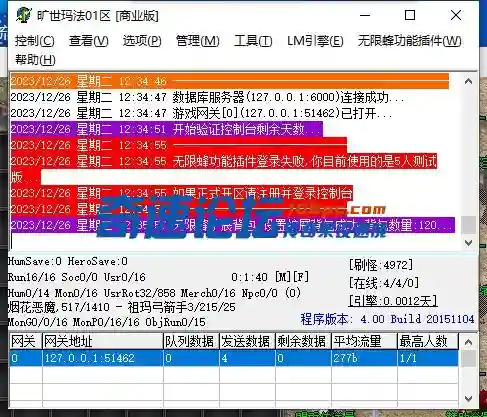Click log panel scrollbar down arrow
Image resolution: width=487 pixels, height=417 pixels.
click(x=468, y=243)
